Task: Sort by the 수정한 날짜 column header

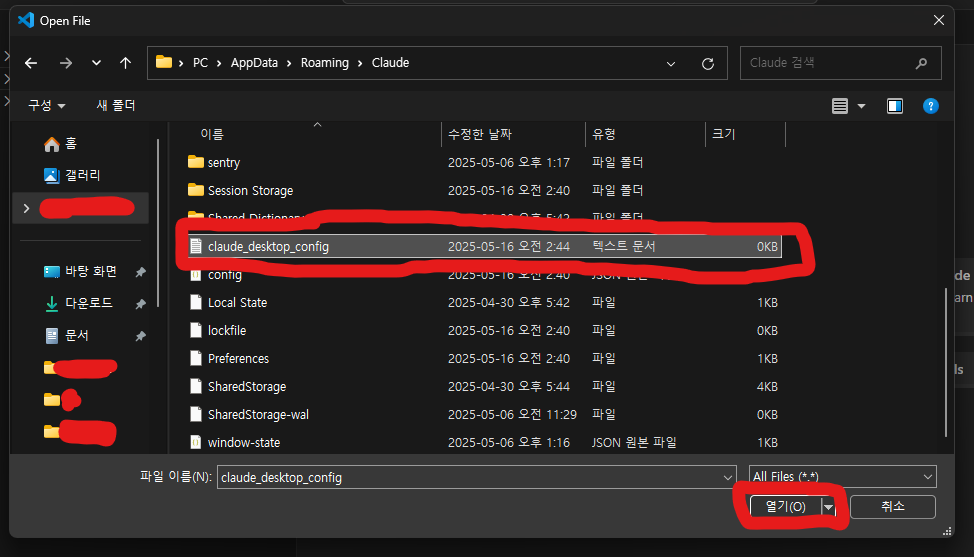Action: coord(480,134)
